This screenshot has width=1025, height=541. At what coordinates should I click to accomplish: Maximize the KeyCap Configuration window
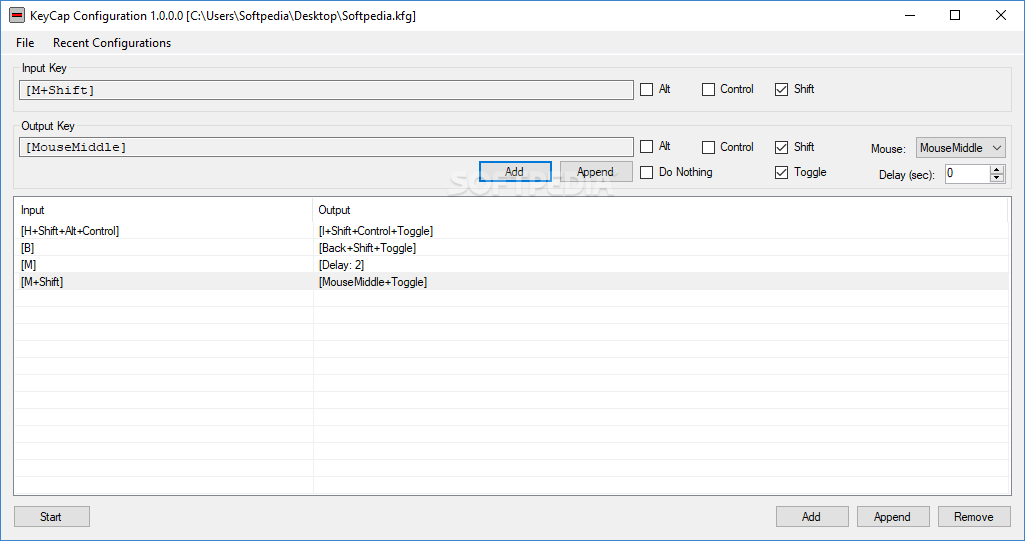pos(955,15)
